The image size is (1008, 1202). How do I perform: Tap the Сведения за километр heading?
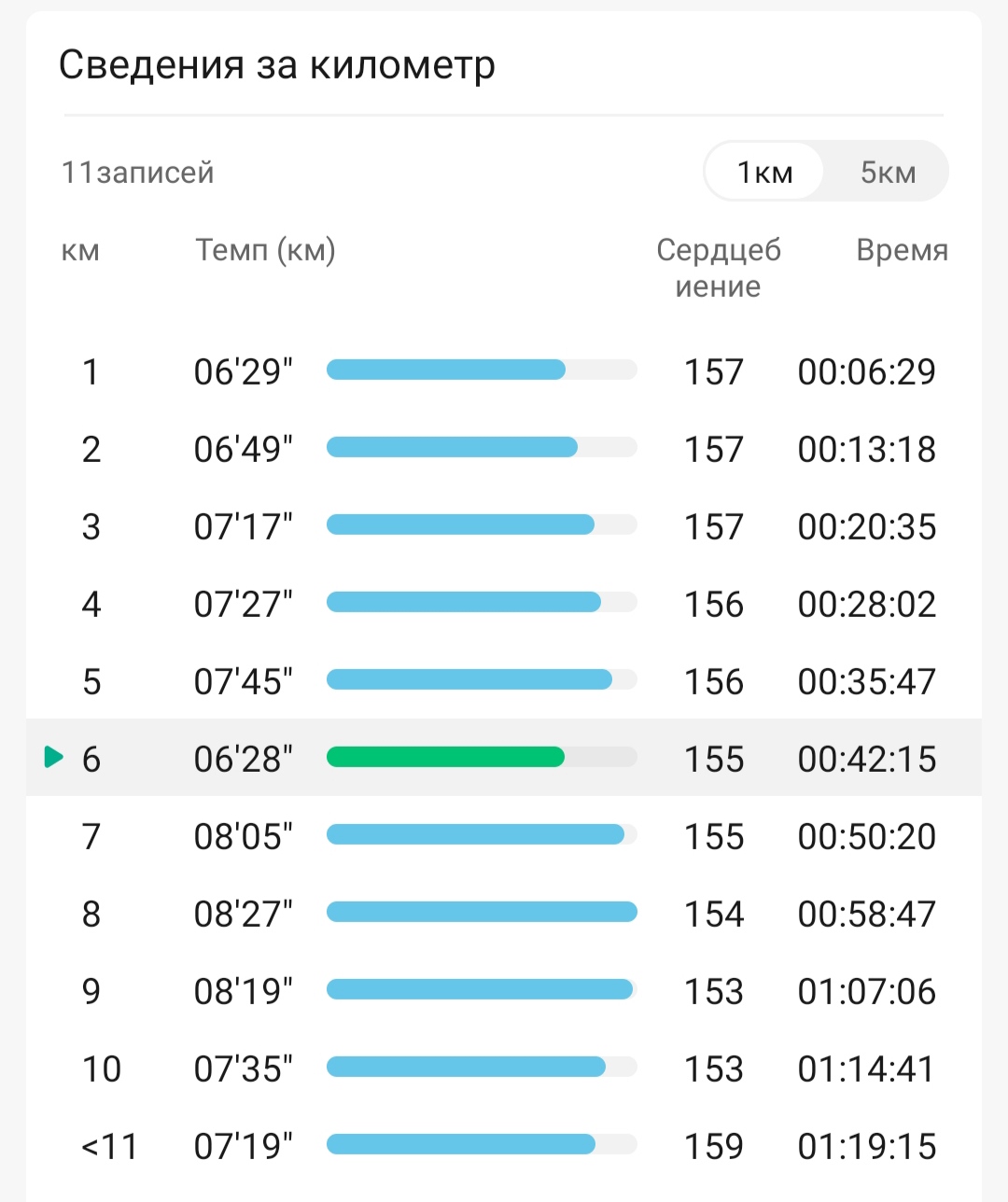tap(276, 64)
